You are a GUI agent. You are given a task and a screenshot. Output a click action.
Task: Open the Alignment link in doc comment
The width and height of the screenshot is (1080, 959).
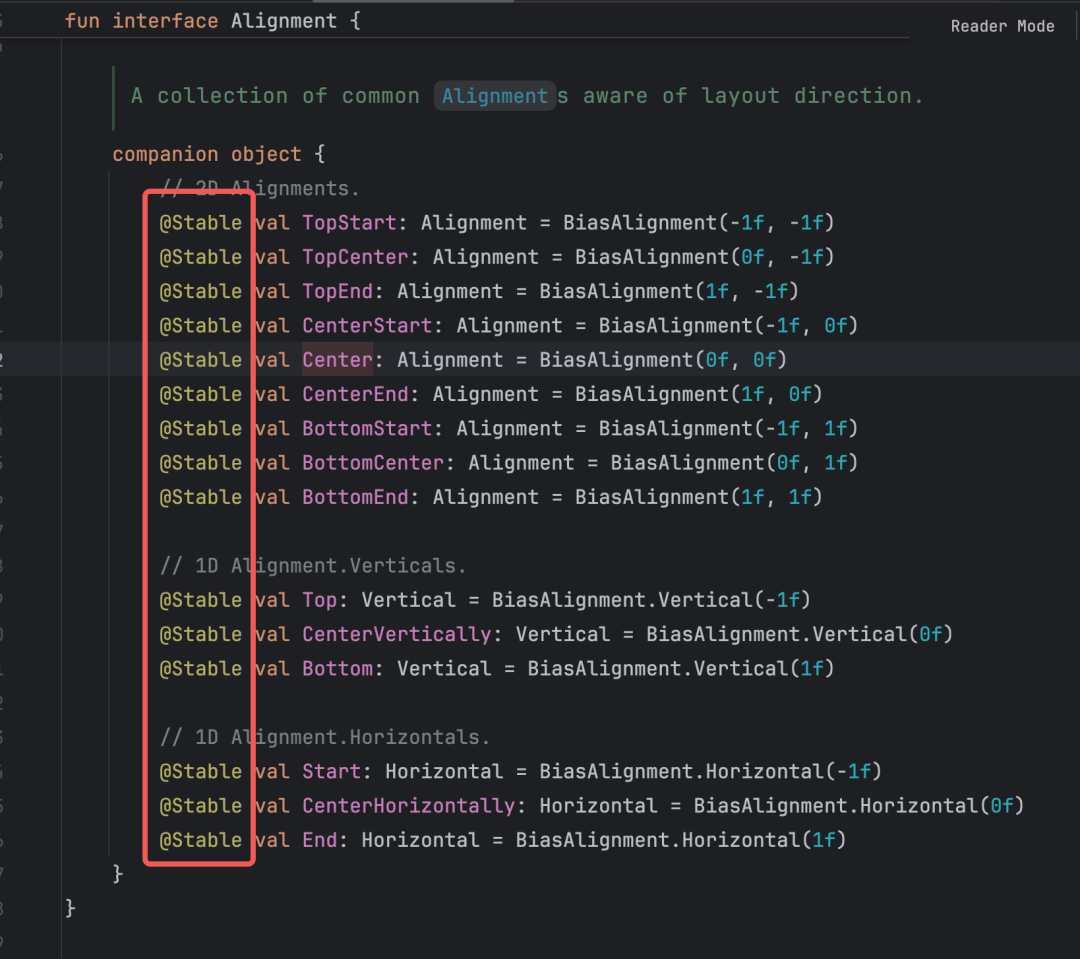(495, 96)
